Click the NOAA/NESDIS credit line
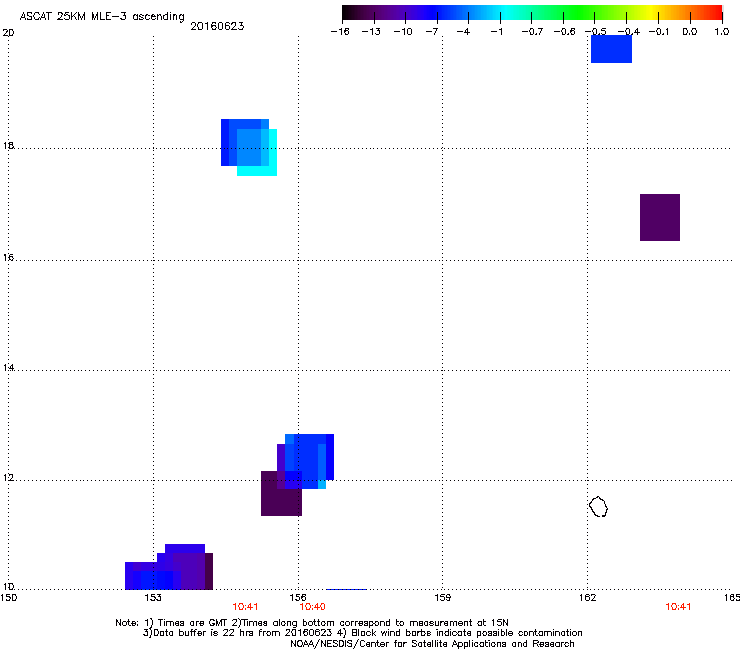 (432, 644)
